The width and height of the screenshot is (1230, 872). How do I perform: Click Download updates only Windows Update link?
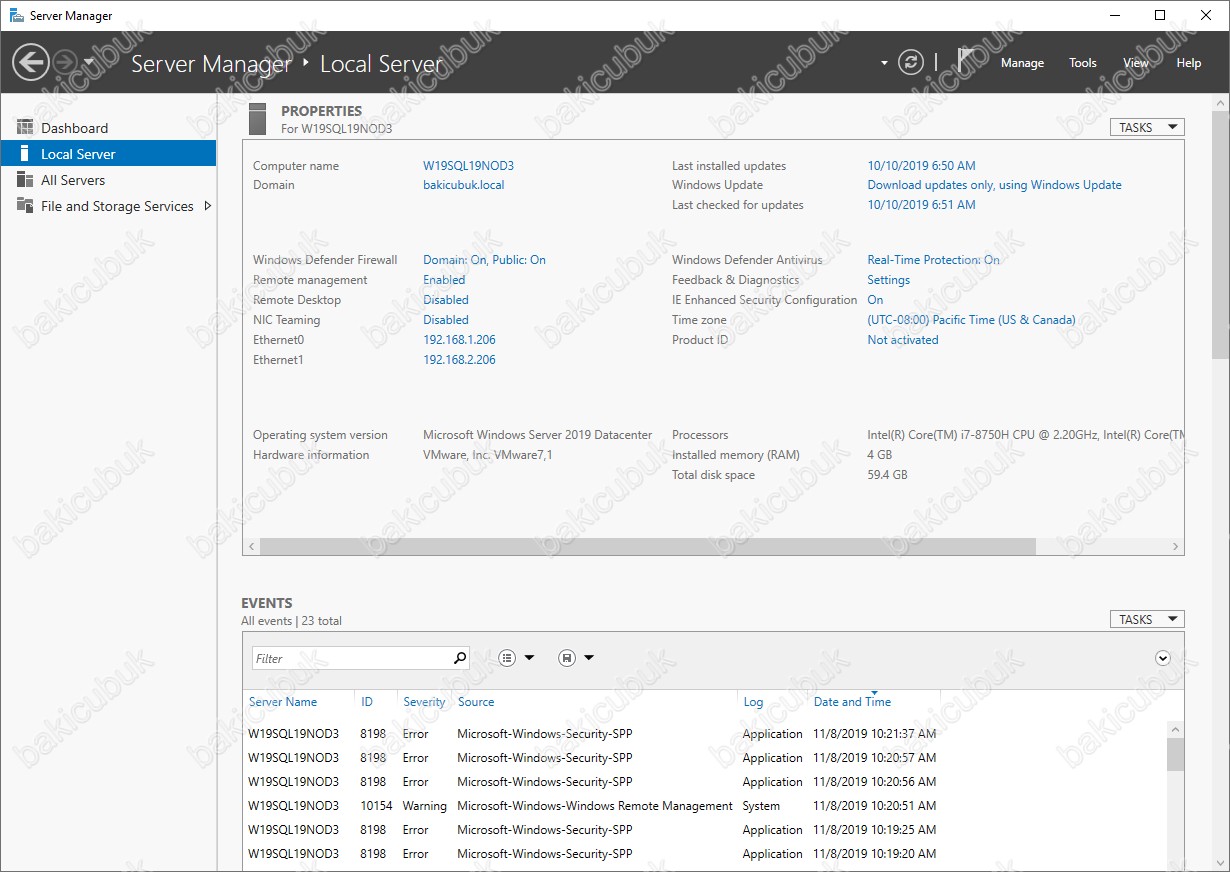(x=994, y=185)
